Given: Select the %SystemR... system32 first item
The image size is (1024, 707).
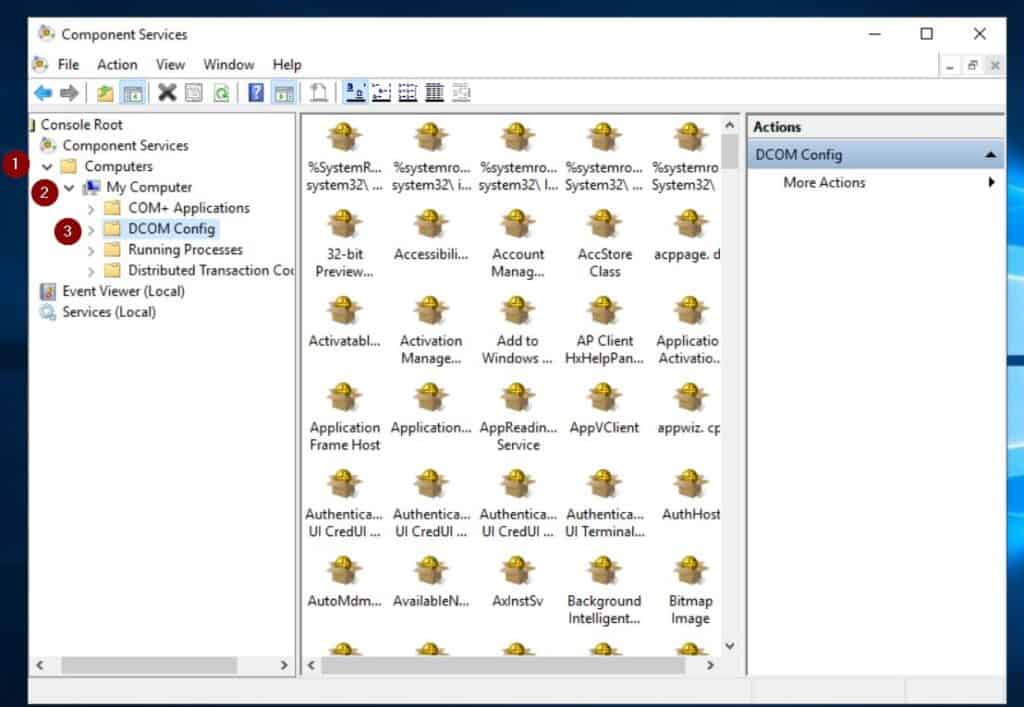Looking at the screenshot, I should [344, 157].
